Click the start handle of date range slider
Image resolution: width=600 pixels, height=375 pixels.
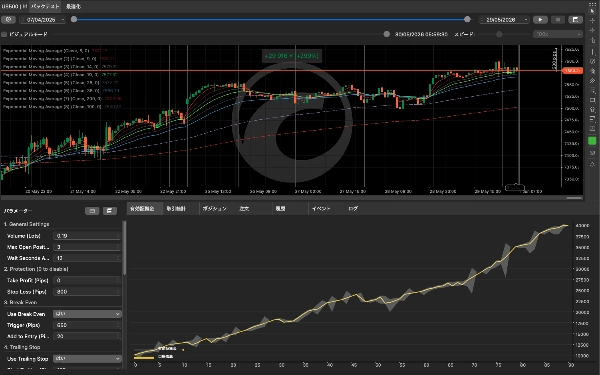tap(74, 19)
